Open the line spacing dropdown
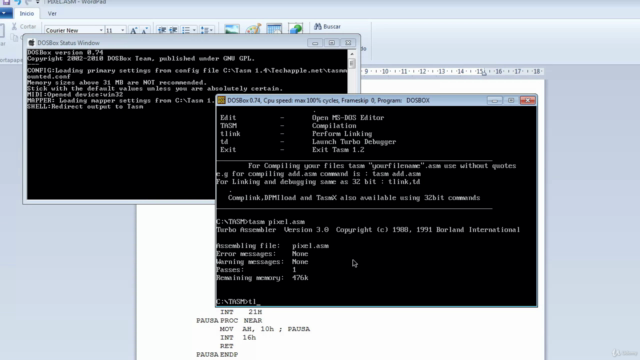Viewport: 640px width, 360px height. coord(207,30)
